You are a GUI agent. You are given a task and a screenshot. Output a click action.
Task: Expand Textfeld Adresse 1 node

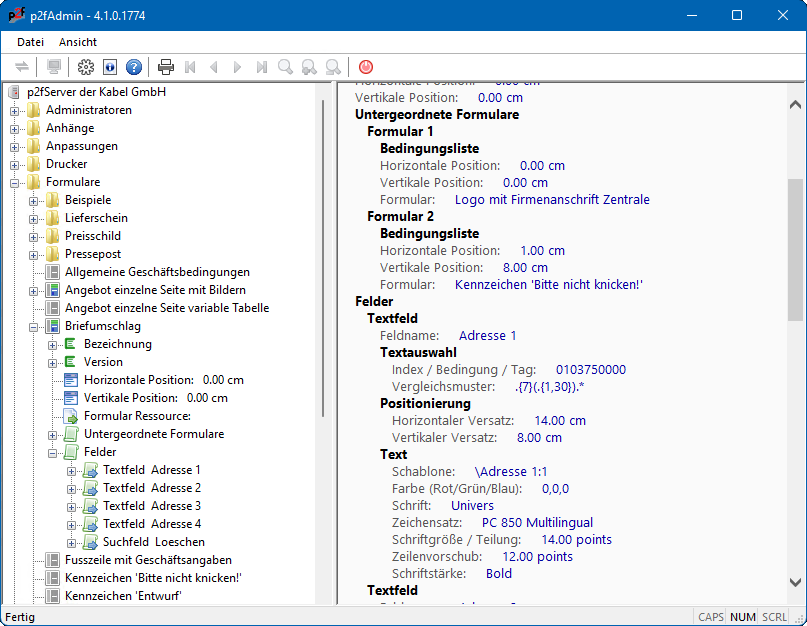click(x=72, y=470)
